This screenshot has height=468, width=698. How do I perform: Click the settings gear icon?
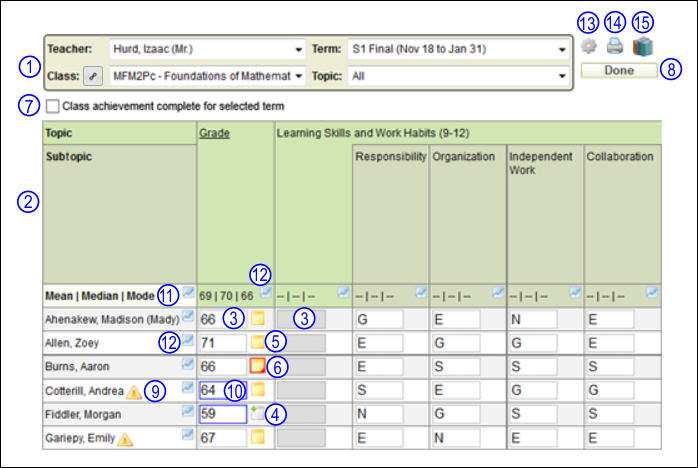pos(590,46)
